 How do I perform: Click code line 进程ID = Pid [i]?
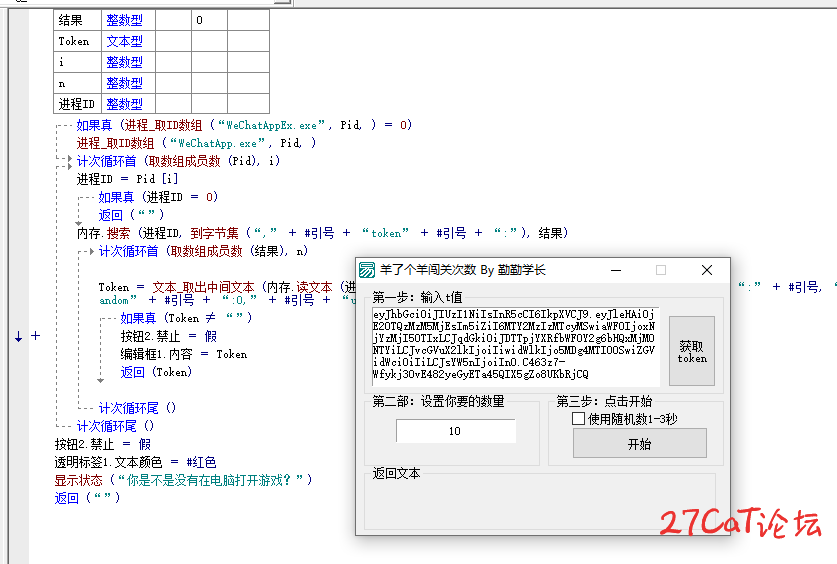[127, 179]
